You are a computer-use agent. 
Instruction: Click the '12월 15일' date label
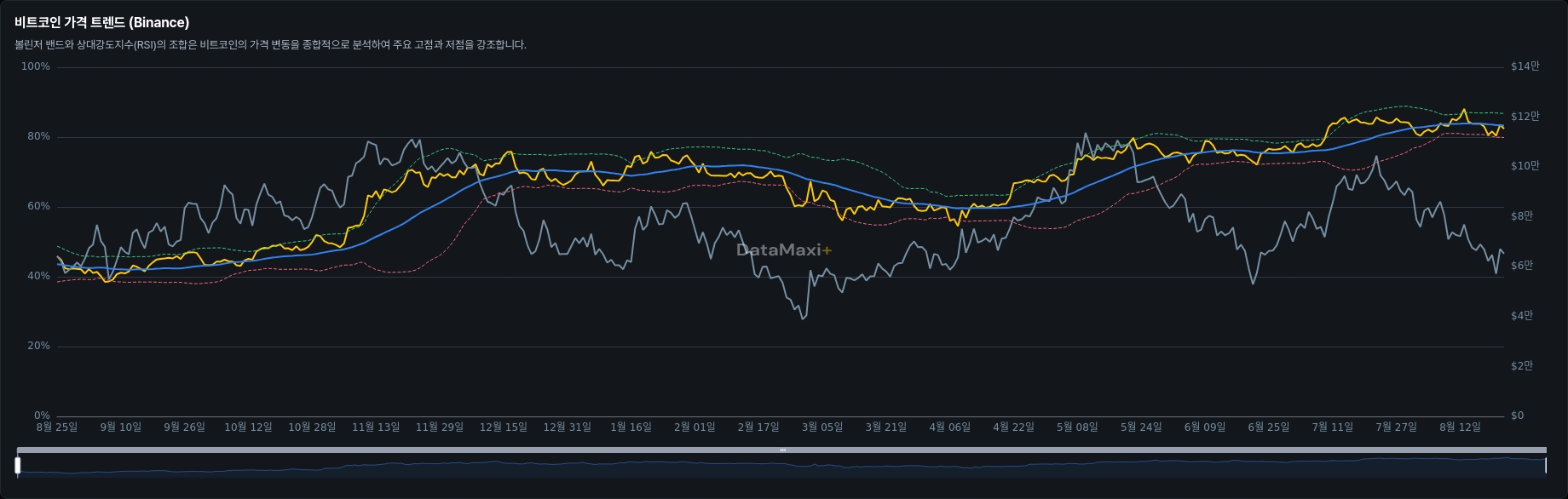pyautogui.click(x=504, y=427)
